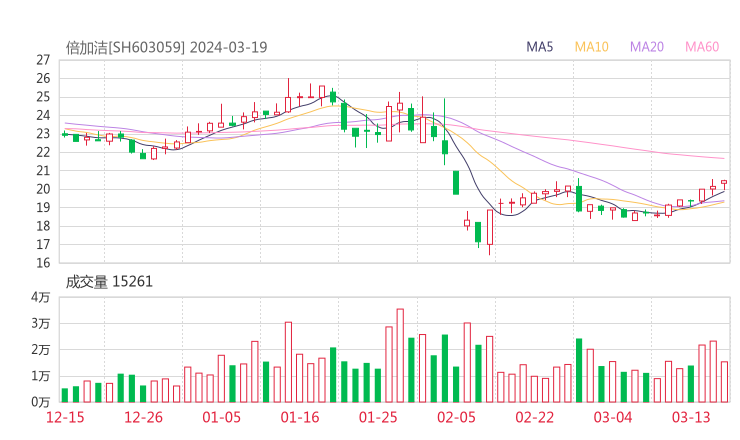Screen dimensions: 740x440
Task: Click the 12-26 date label
Action: coord(143,417)
